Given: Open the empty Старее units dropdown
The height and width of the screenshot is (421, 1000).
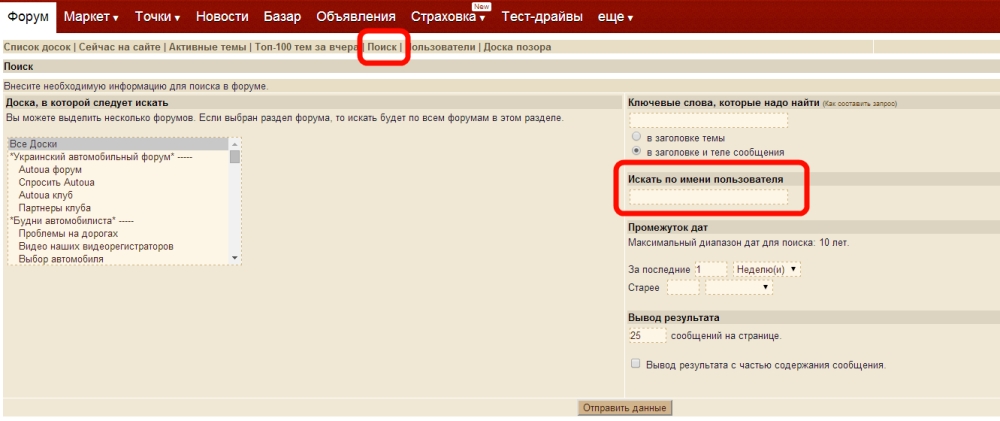Looking at the screenshot, I should point(738,287).
